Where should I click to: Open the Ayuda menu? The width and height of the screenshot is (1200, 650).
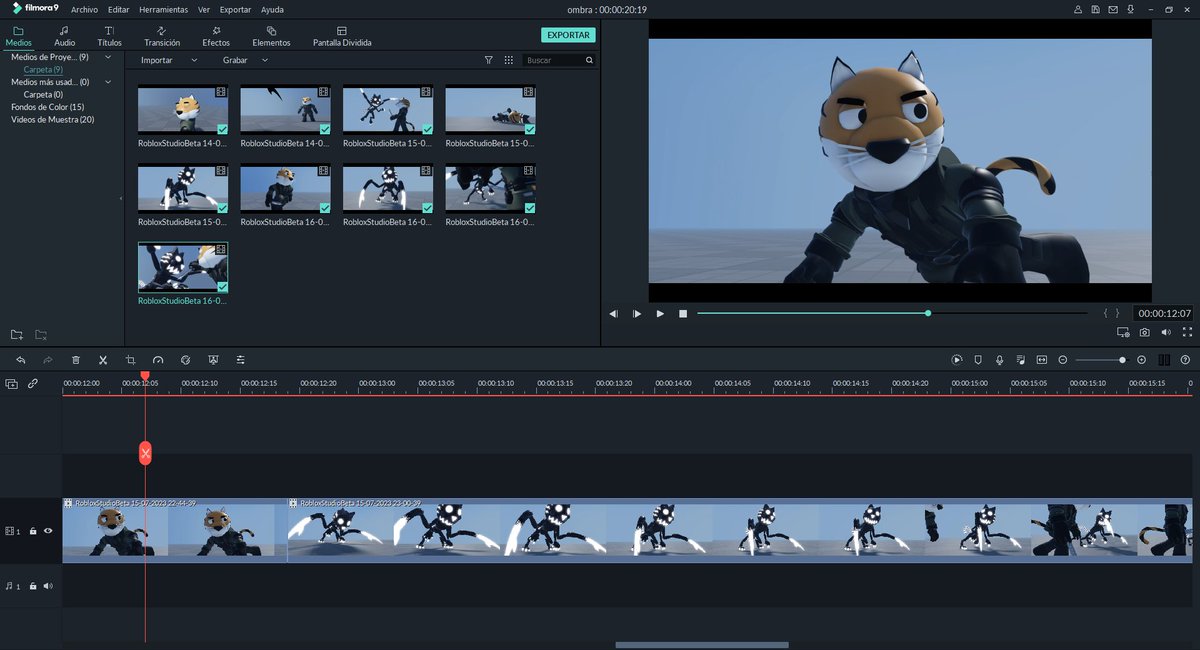pyautogui.click(x=272, y=9)
